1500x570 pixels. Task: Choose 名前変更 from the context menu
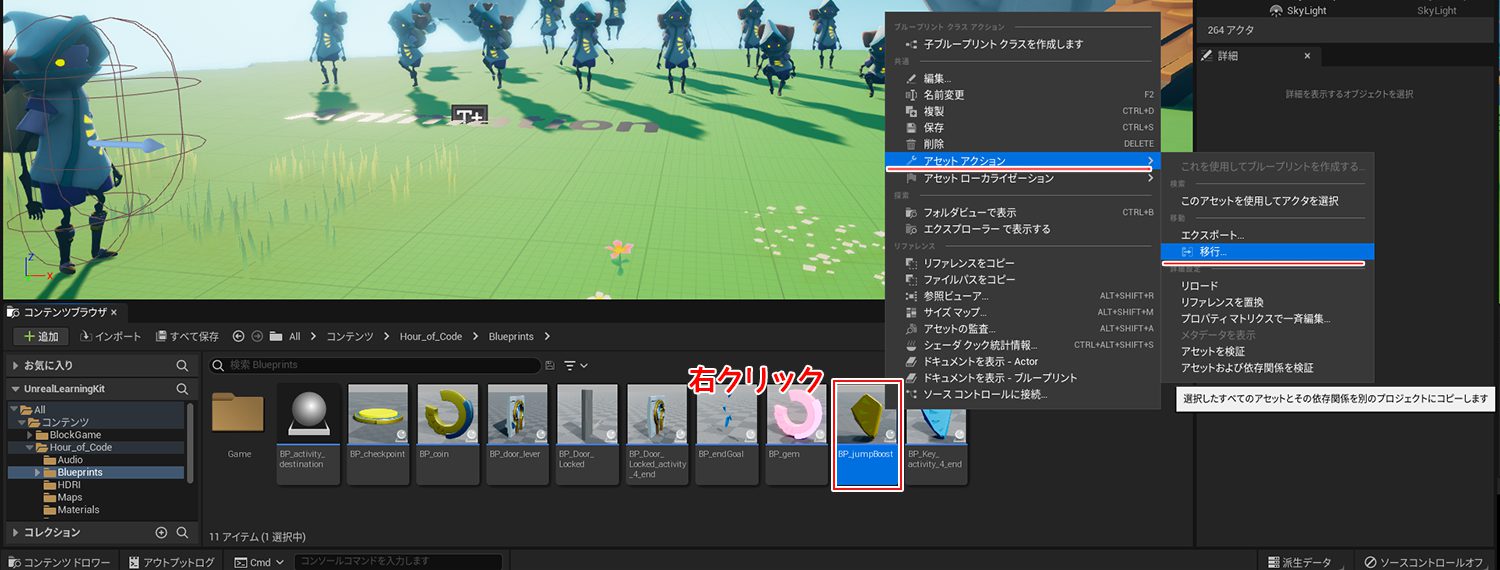(x=943, y=95)
